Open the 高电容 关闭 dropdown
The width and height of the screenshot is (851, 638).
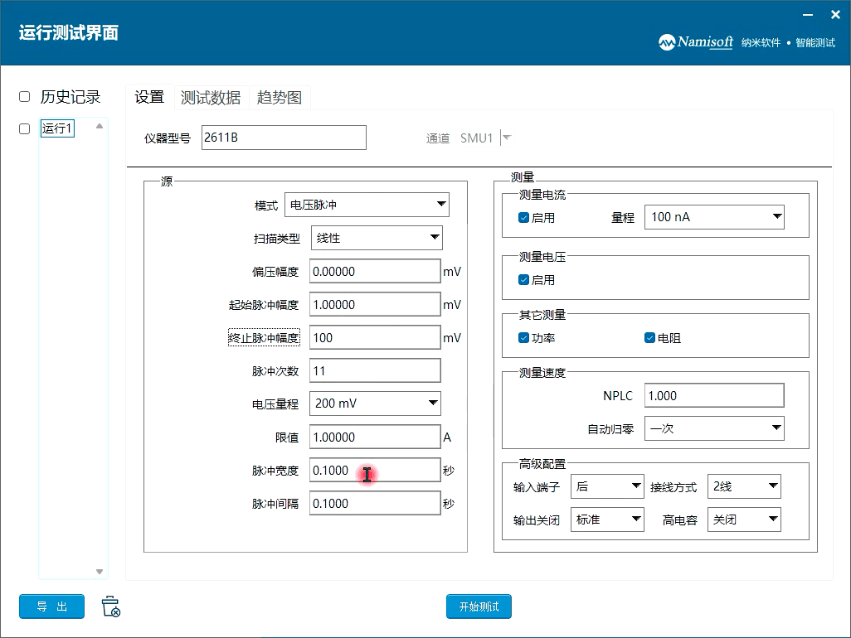click(744, 520)
